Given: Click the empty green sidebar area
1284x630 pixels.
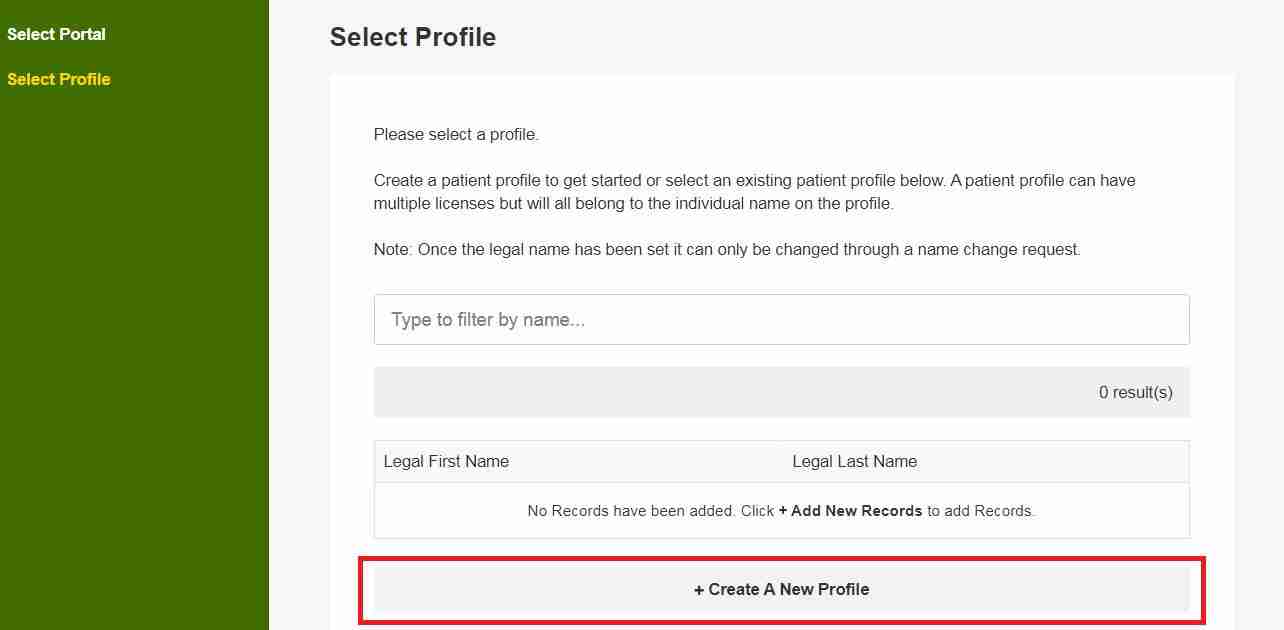Looking at the screenshot, I should point(134,350).
